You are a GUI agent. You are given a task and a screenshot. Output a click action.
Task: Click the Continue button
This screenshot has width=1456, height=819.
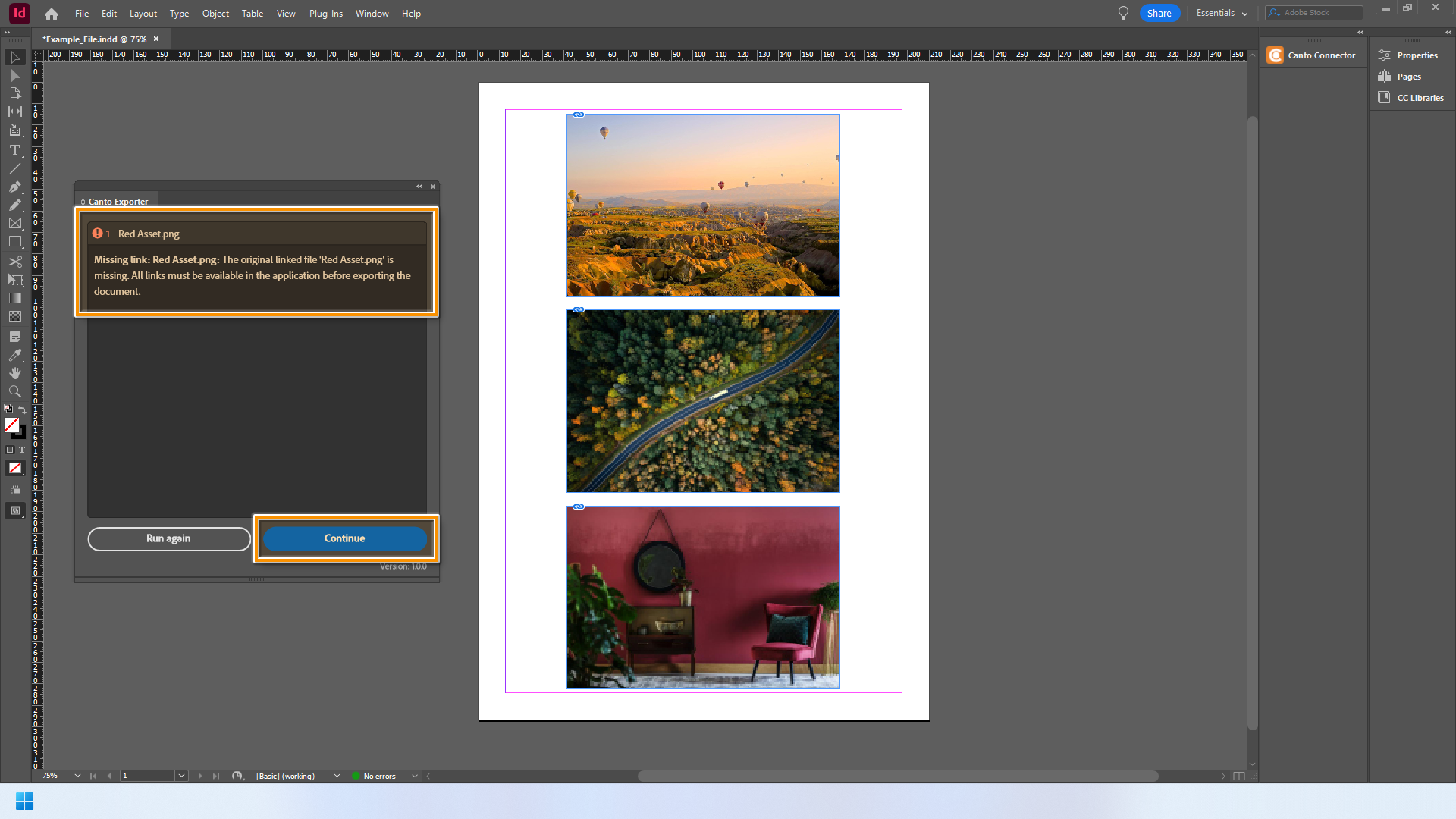(345, 538)
